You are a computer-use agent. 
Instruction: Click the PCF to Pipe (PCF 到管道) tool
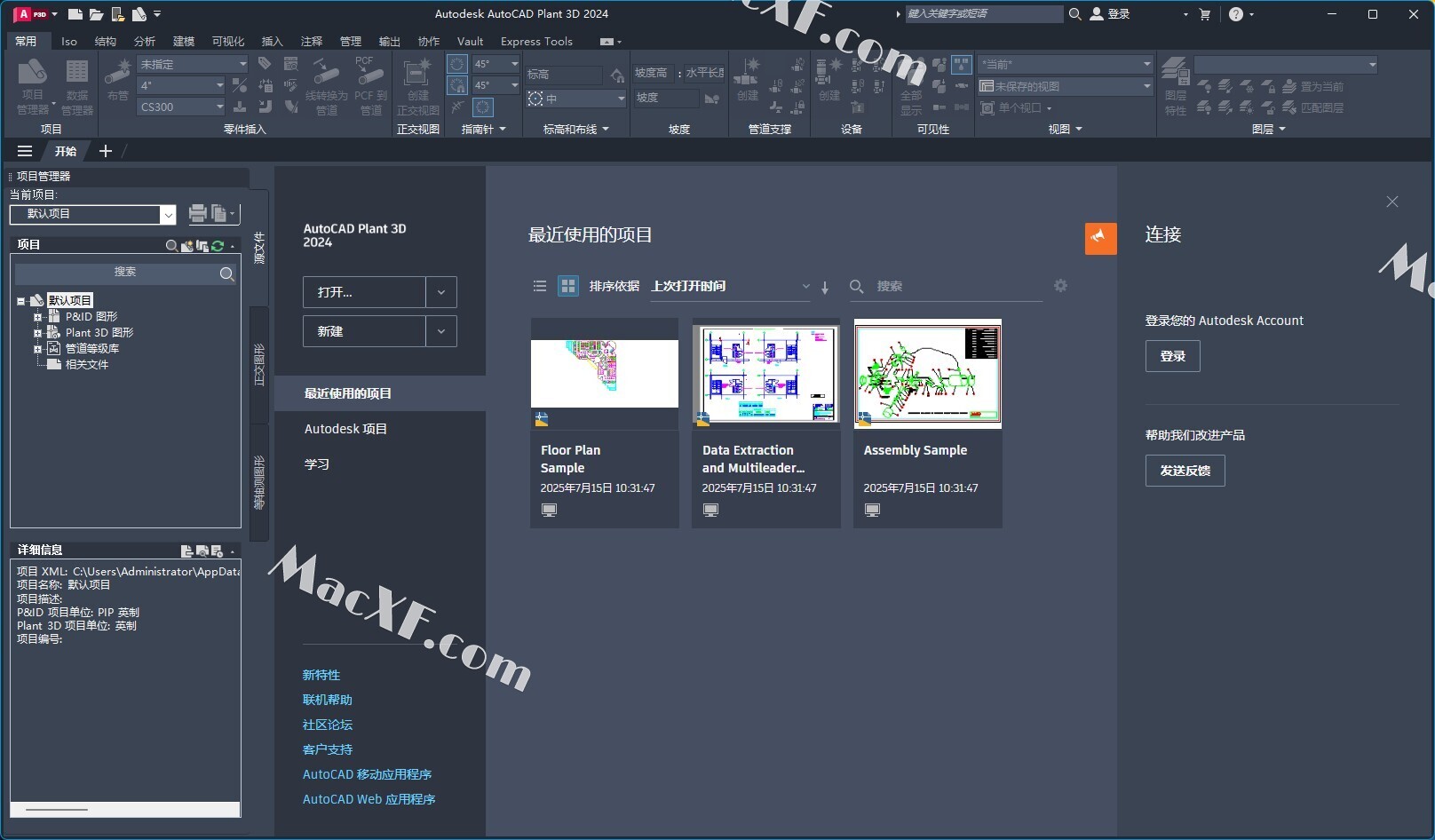(370, 86)
